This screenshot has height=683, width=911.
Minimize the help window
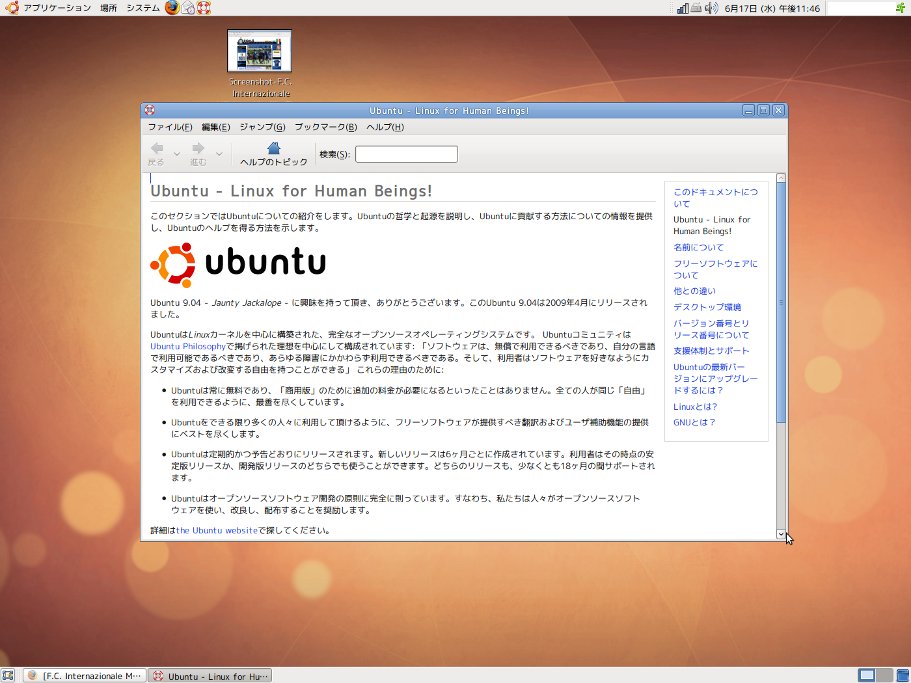749,110
